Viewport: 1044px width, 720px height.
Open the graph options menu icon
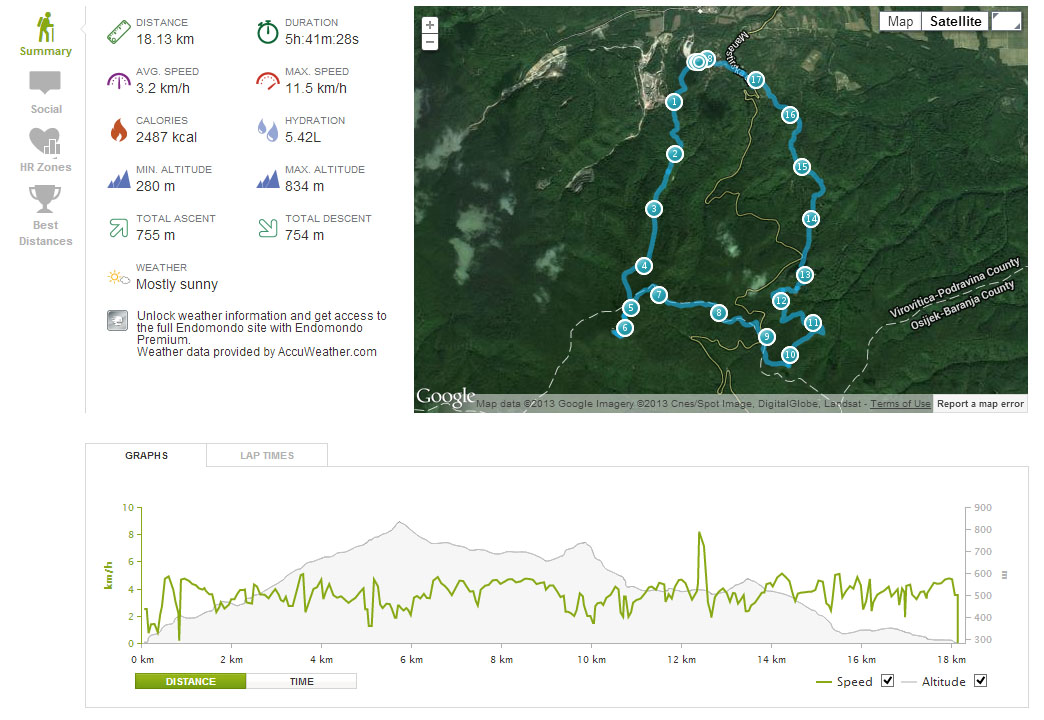click(x=1005, y=575)
